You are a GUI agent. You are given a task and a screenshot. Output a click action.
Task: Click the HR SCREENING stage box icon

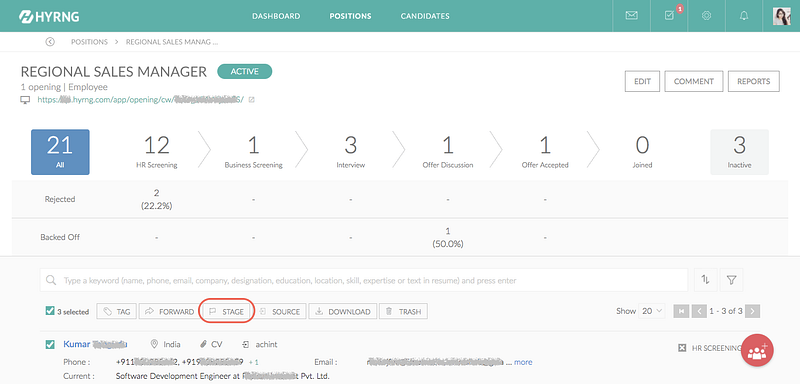(x=682, y=348)
